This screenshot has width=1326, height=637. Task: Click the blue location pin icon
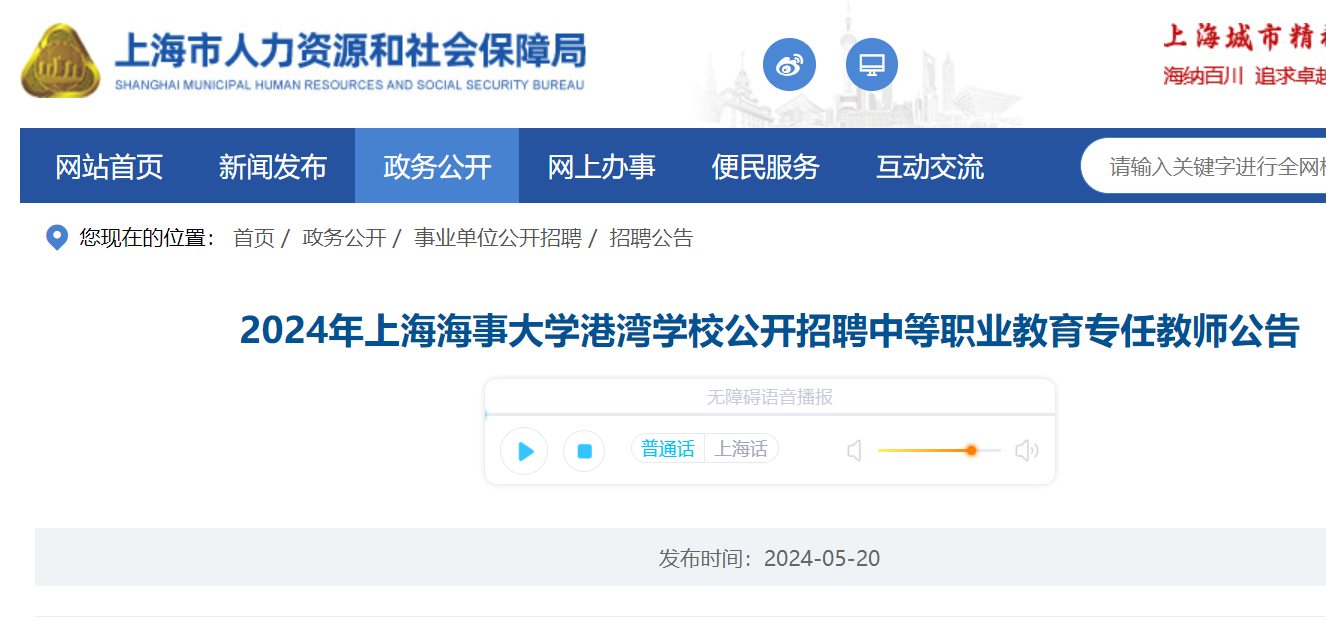click(x=57, y=238)
